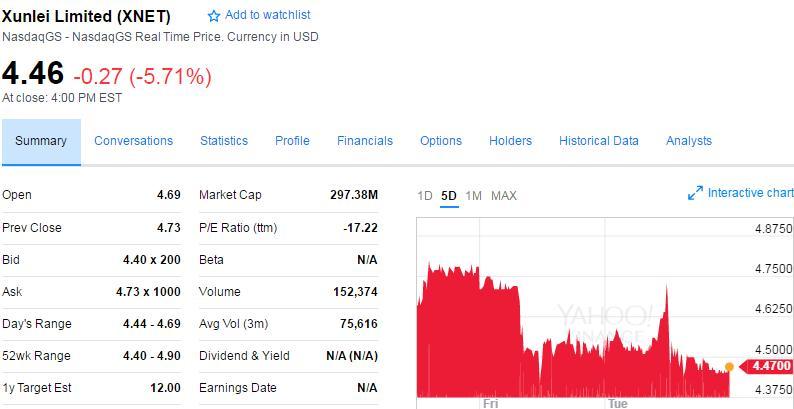This screenshot has width=794, height=409.
Task: Select the Options tab
Action: click(x=441, y=141)
